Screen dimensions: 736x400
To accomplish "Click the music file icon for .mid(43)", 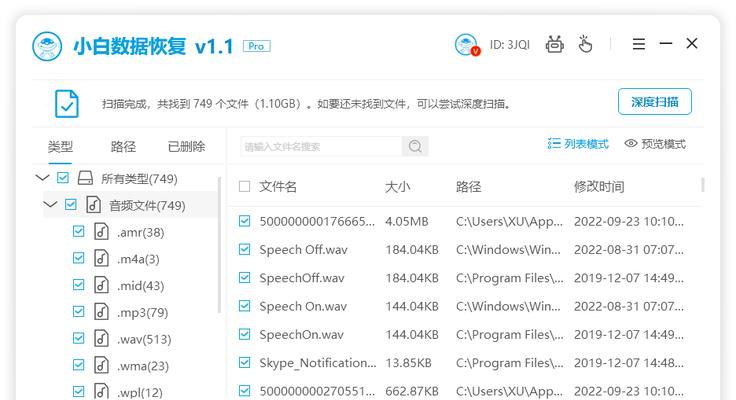I will 101,285.
